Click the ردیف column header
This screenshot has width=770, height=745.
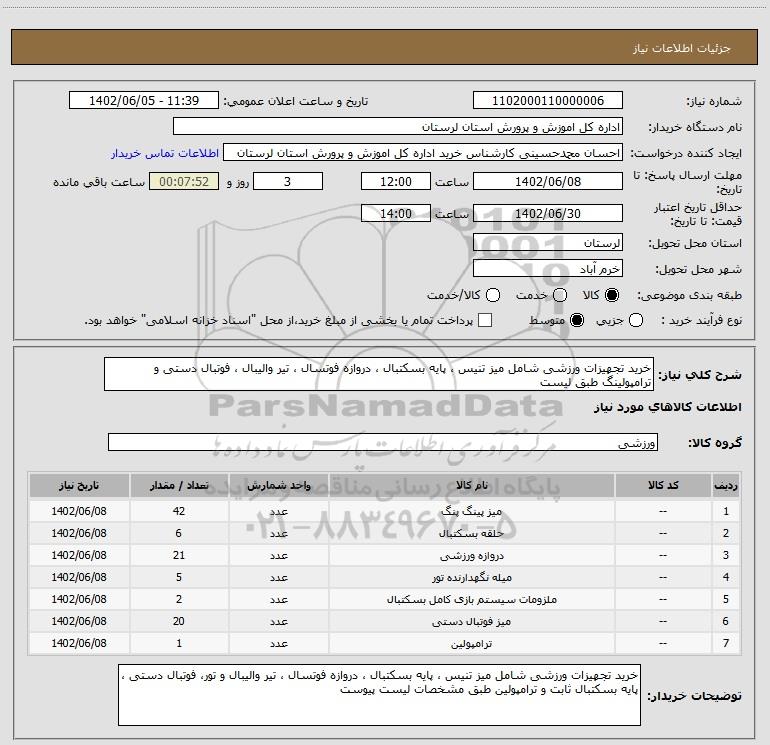(726, 485)
